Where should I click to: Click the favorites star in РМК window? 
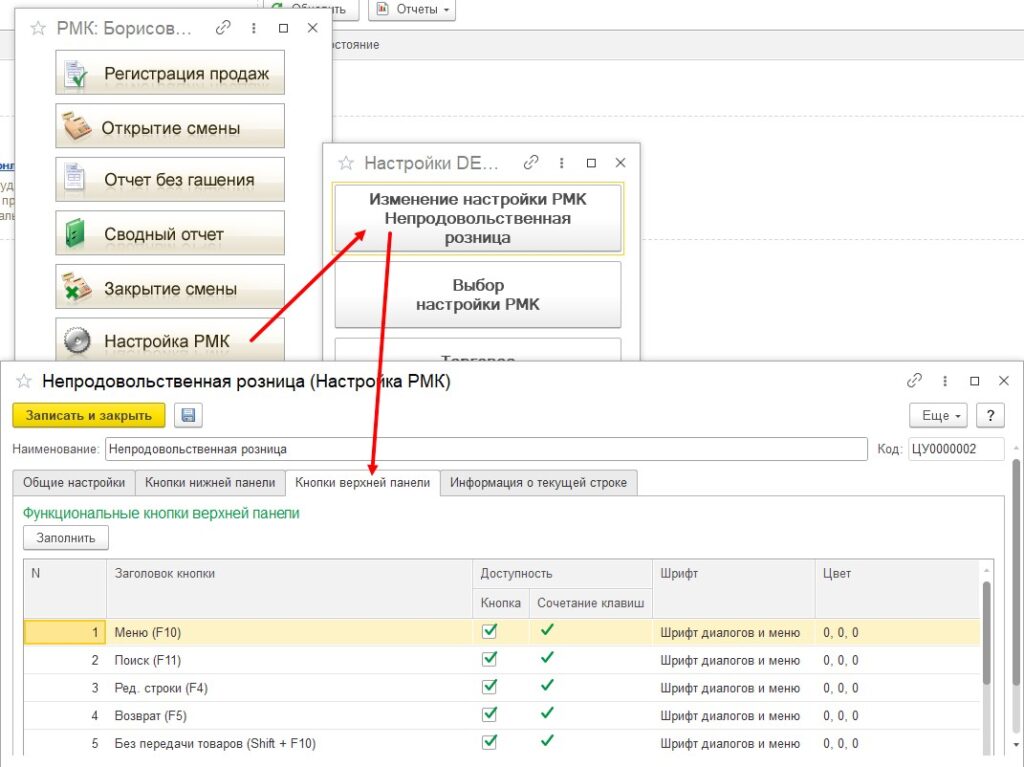click(x=38, y=29)
